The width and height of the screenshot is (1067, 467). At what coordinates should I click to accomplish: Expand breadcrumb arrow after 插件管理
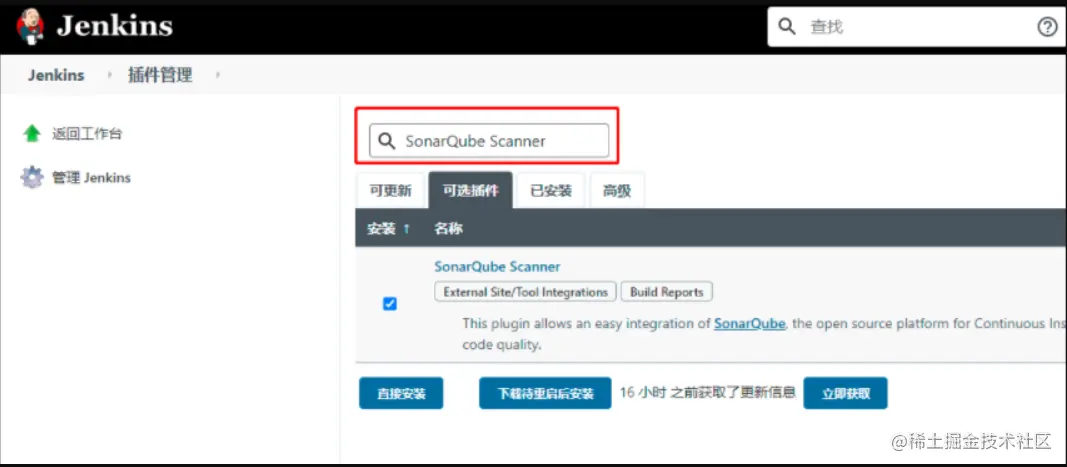coord(218,75)
